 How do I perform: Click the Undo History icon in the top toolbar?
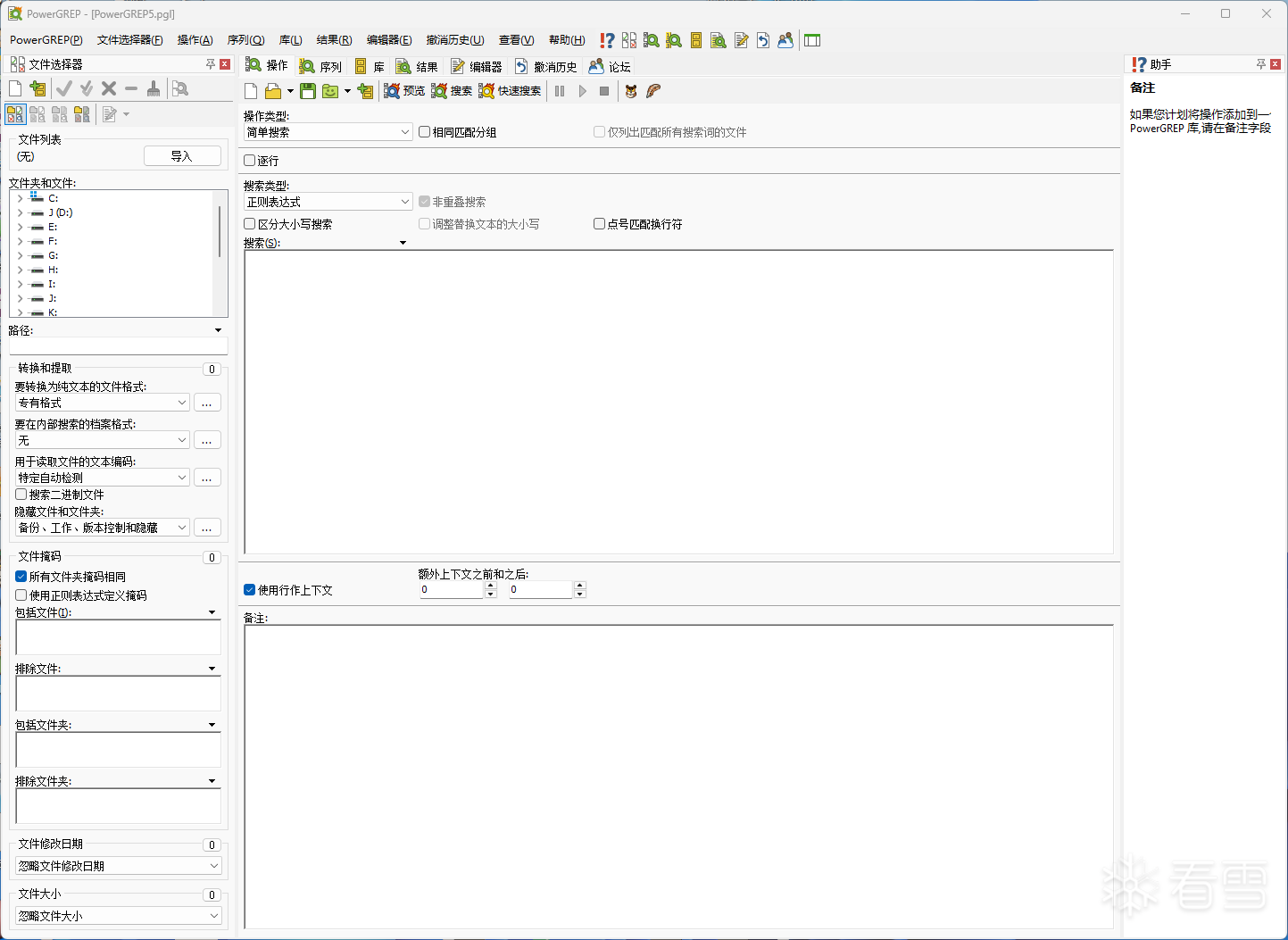point(763,40)
